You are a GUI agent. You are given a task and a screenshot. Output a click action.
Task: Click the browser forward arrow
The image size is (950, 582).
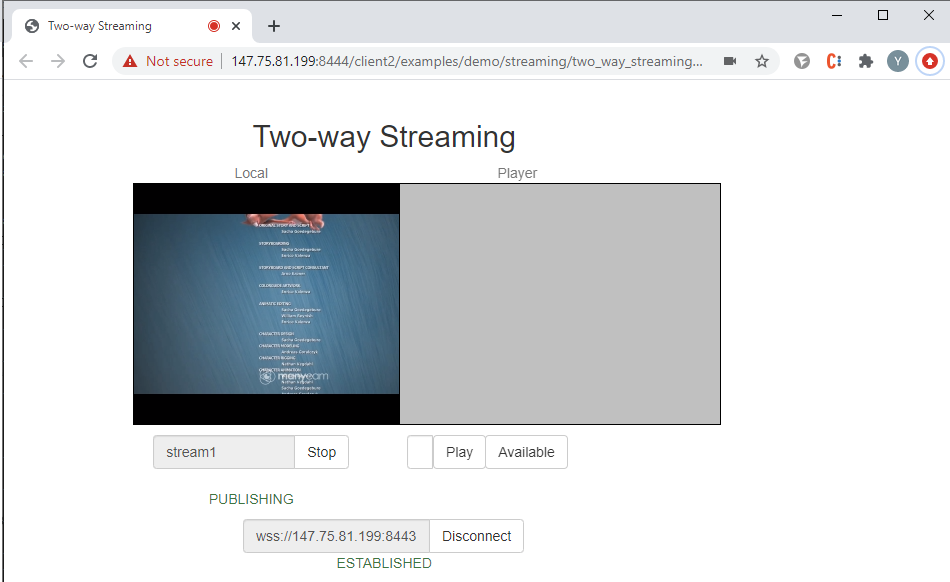point(58,61)
